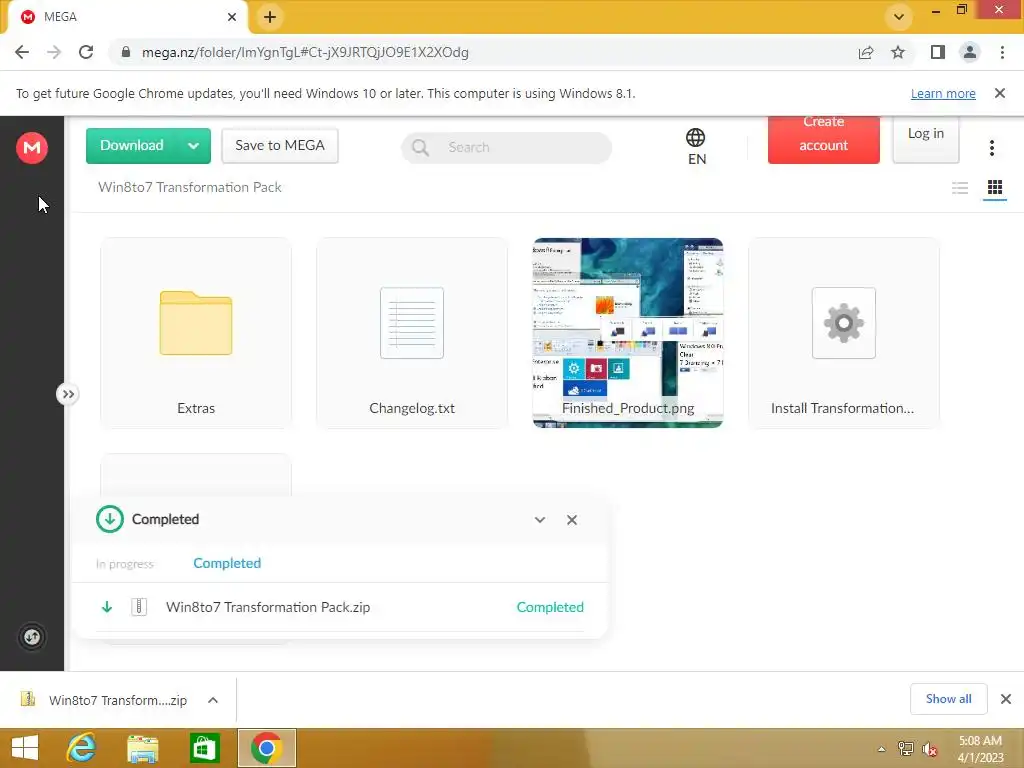Open File Explorer from the taskbar

[142, 748]
